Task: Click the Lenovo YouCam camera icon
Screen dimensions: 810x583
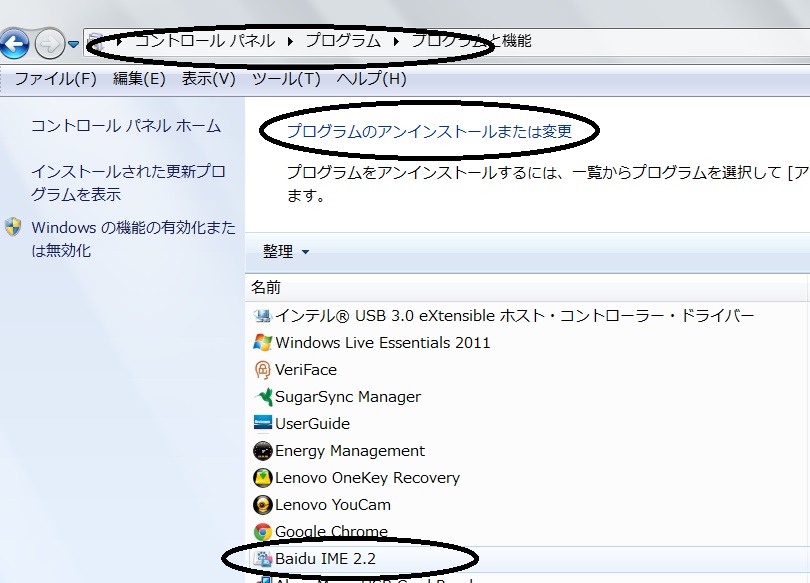Action: (262, 505)
